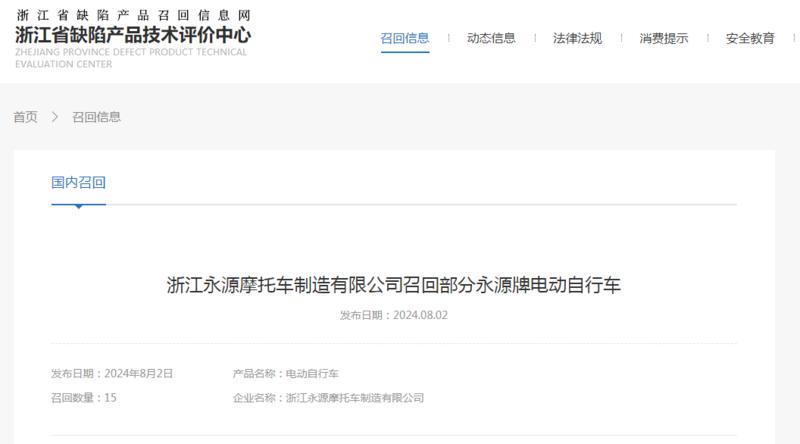Screen dimensions: 800x444
Task: Open the 消费提示 navigation item
Action: click(x=663, y=38)
